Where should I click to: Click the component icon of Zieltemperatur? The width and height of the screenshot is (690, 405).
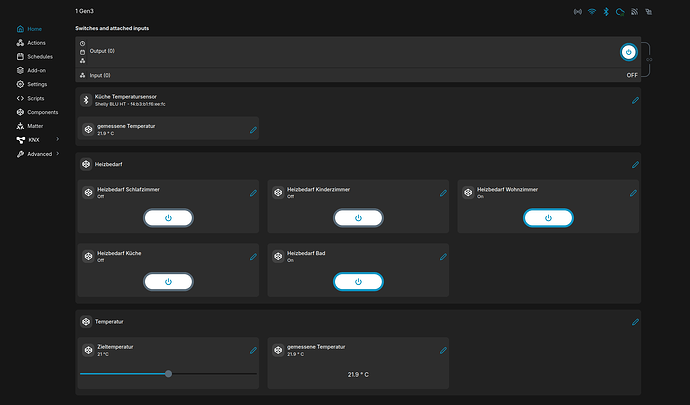point(88,350)
